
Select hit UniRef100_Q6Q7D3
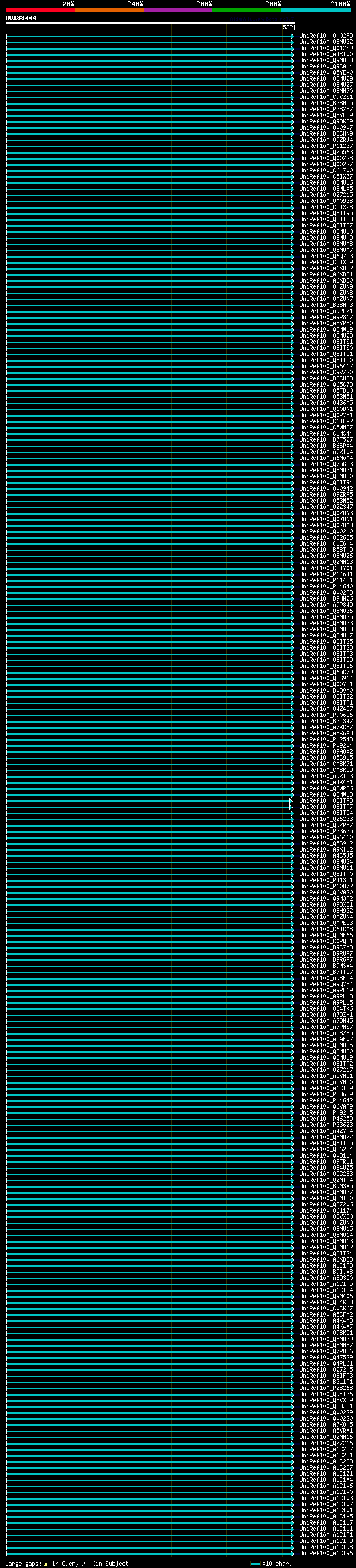pyautogui.click(x=326, y=256)
